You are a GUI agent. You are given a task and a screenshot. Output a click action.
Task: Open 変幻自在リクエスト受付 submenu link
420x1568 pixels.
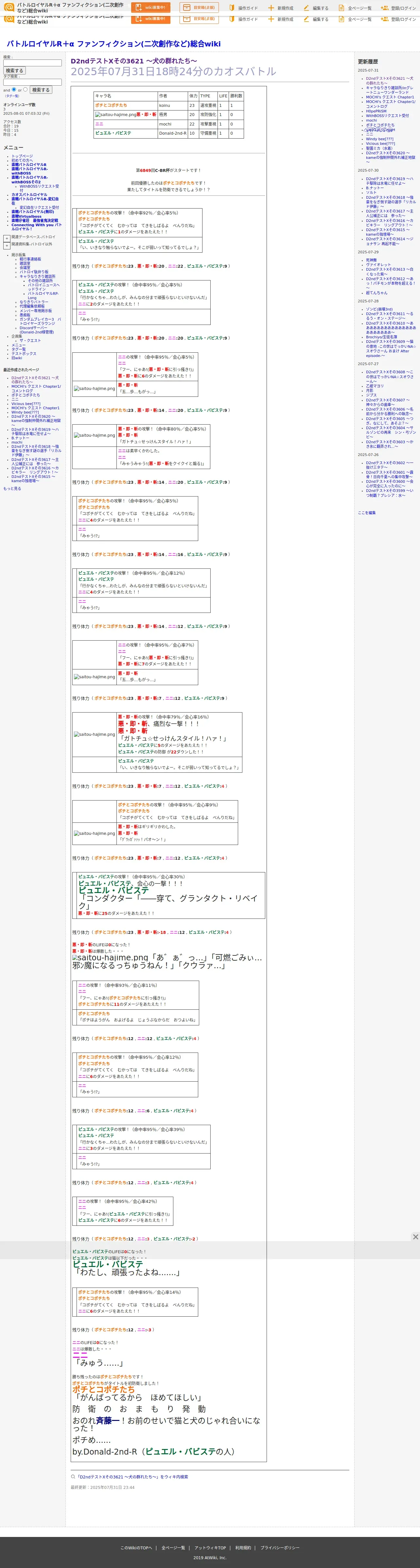[39, 208]
